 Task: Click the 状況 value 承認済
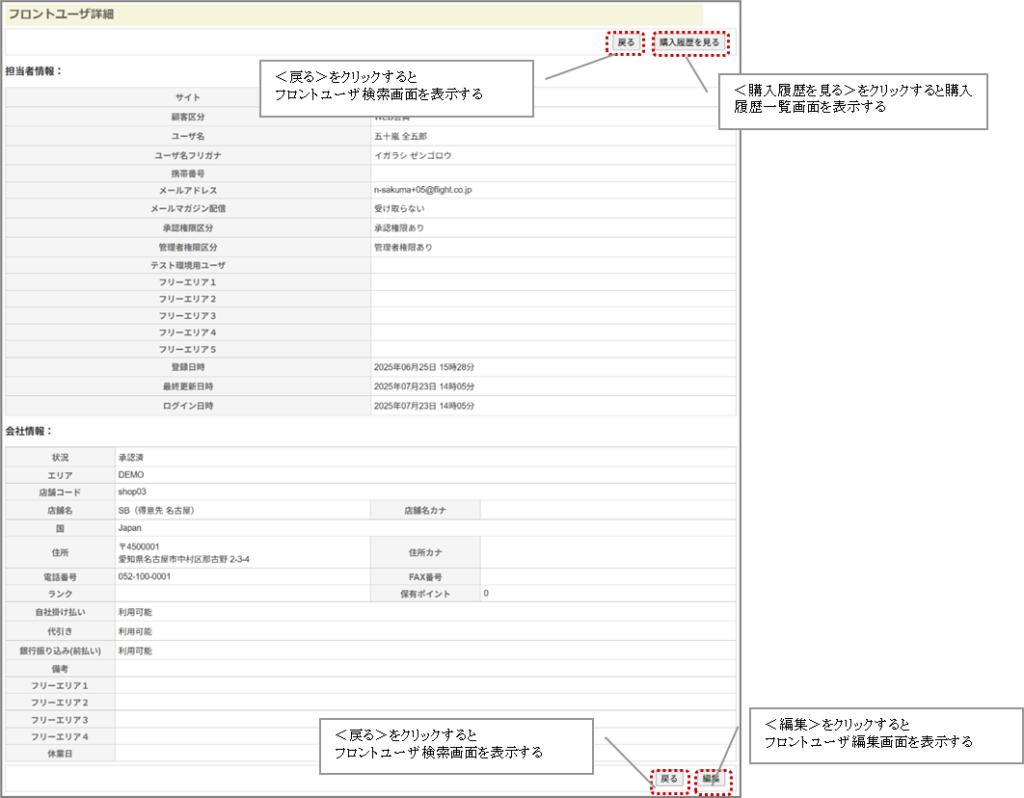coord(132,458)
